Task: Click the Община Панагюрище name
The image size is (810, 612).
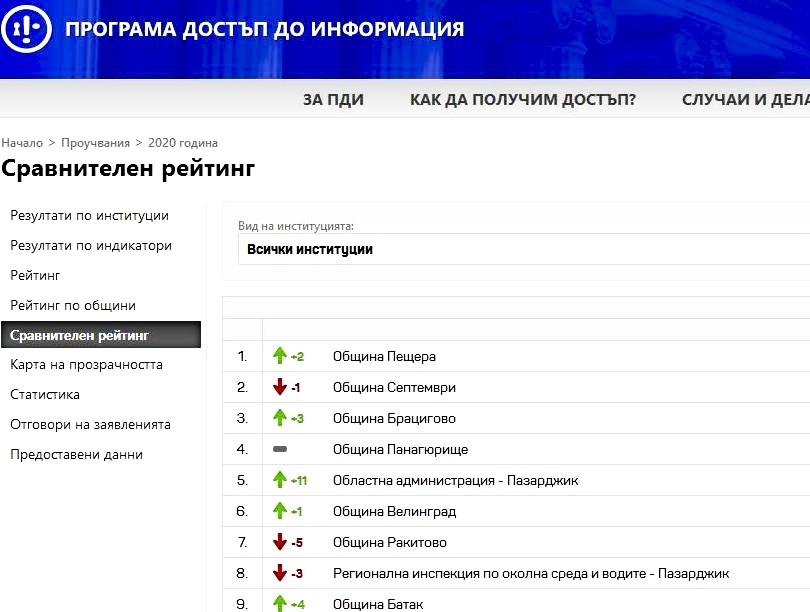Action: point(400,449)
